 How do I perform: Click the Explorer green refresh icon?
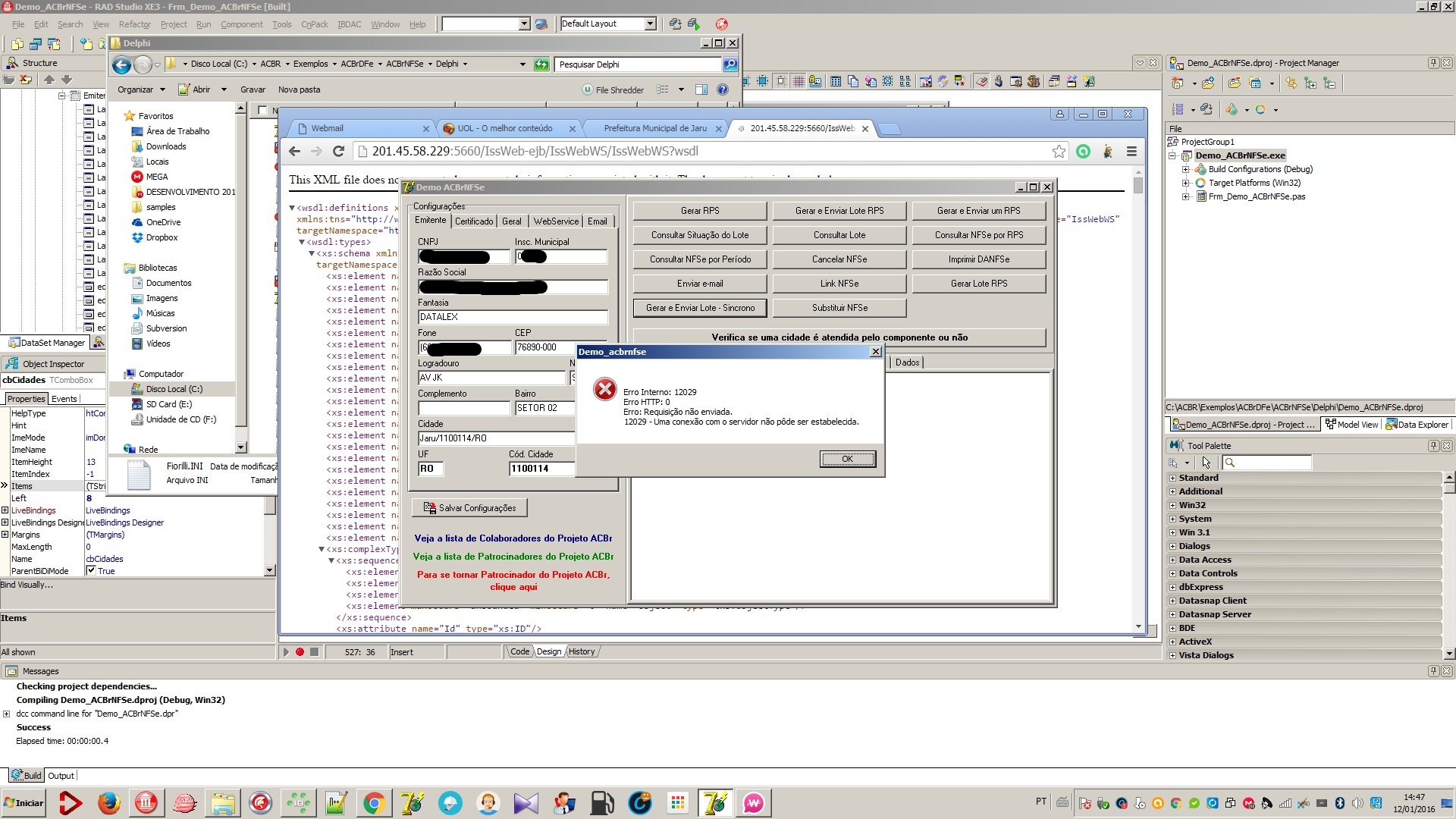point(541,64)
